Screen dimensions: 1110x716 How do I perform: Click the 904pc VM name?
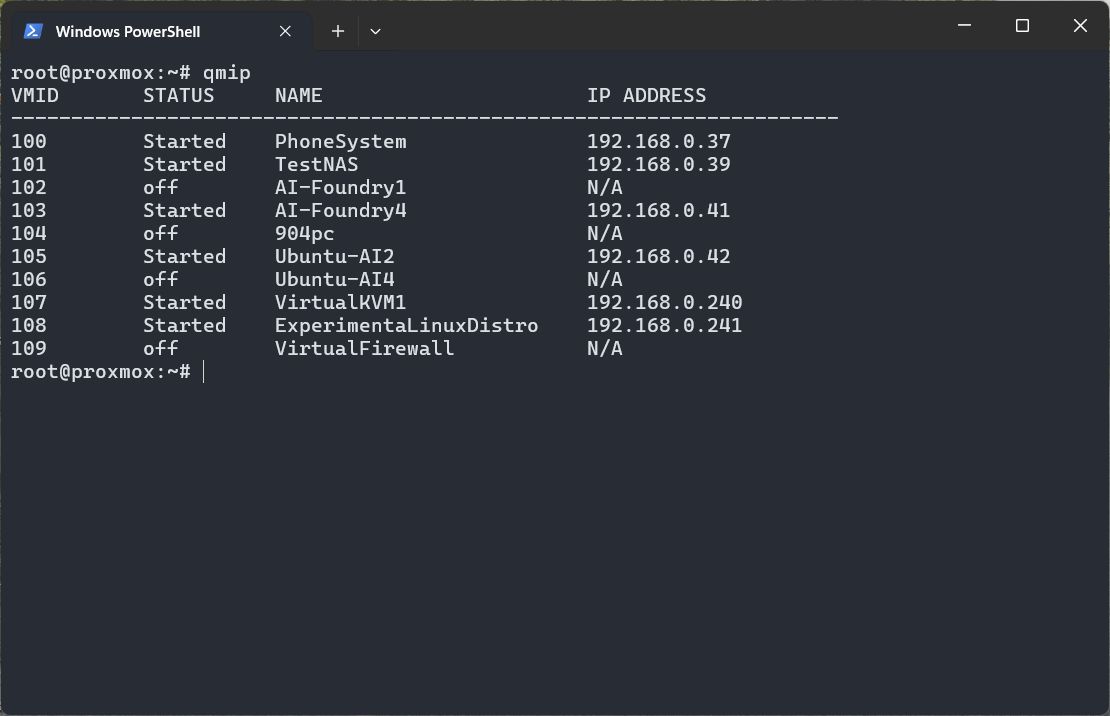click(x=304, y=234)
